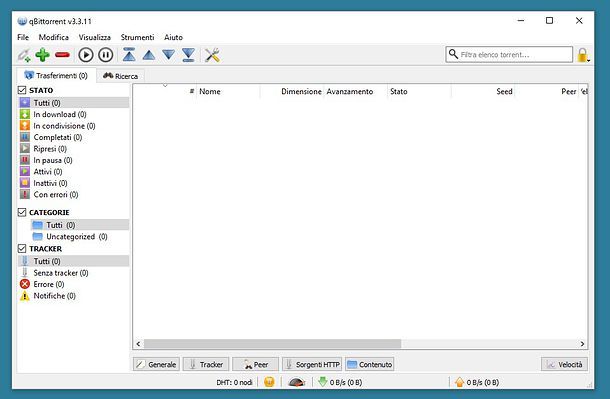Click the move down queue arrow icon
The width and height of the screenshot is (610, 399).
point(168,55)
